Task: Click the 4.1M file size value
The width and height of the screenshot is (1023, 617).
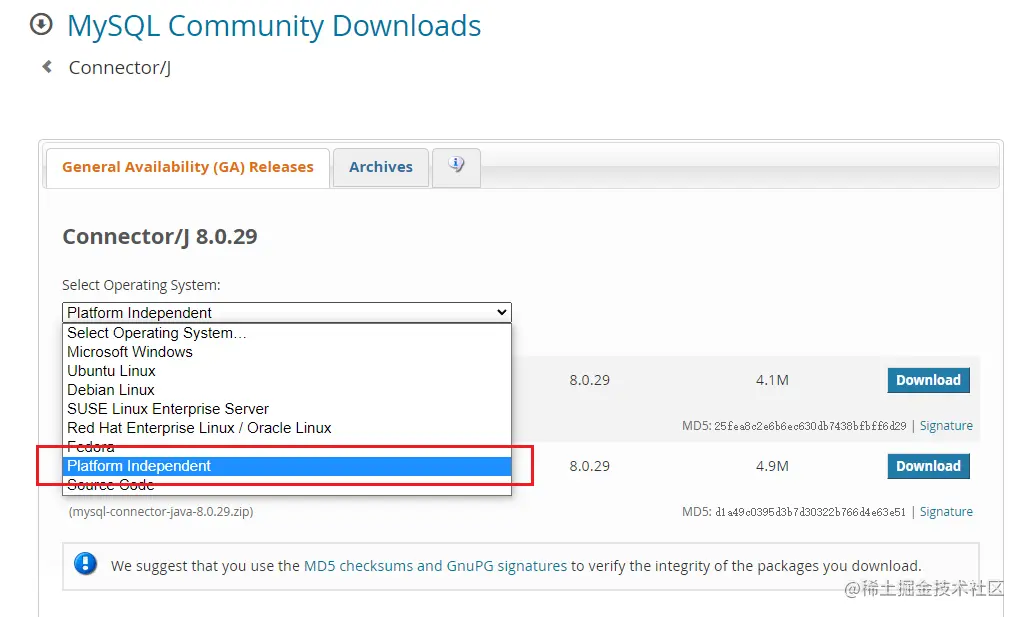Action: click(772, 380)
